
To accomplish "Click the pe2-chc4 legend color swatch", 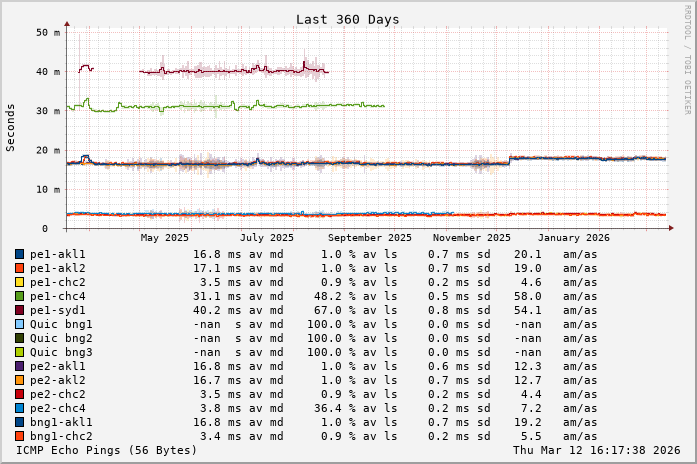I will click(x=19, y=408).
